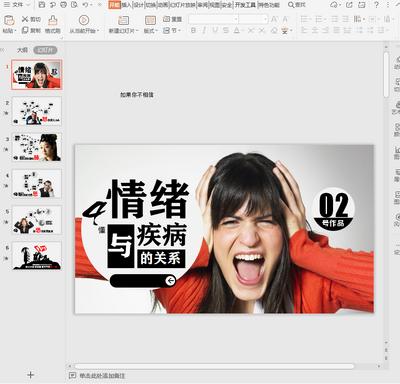Click the Share export icon

pos(349,5)
